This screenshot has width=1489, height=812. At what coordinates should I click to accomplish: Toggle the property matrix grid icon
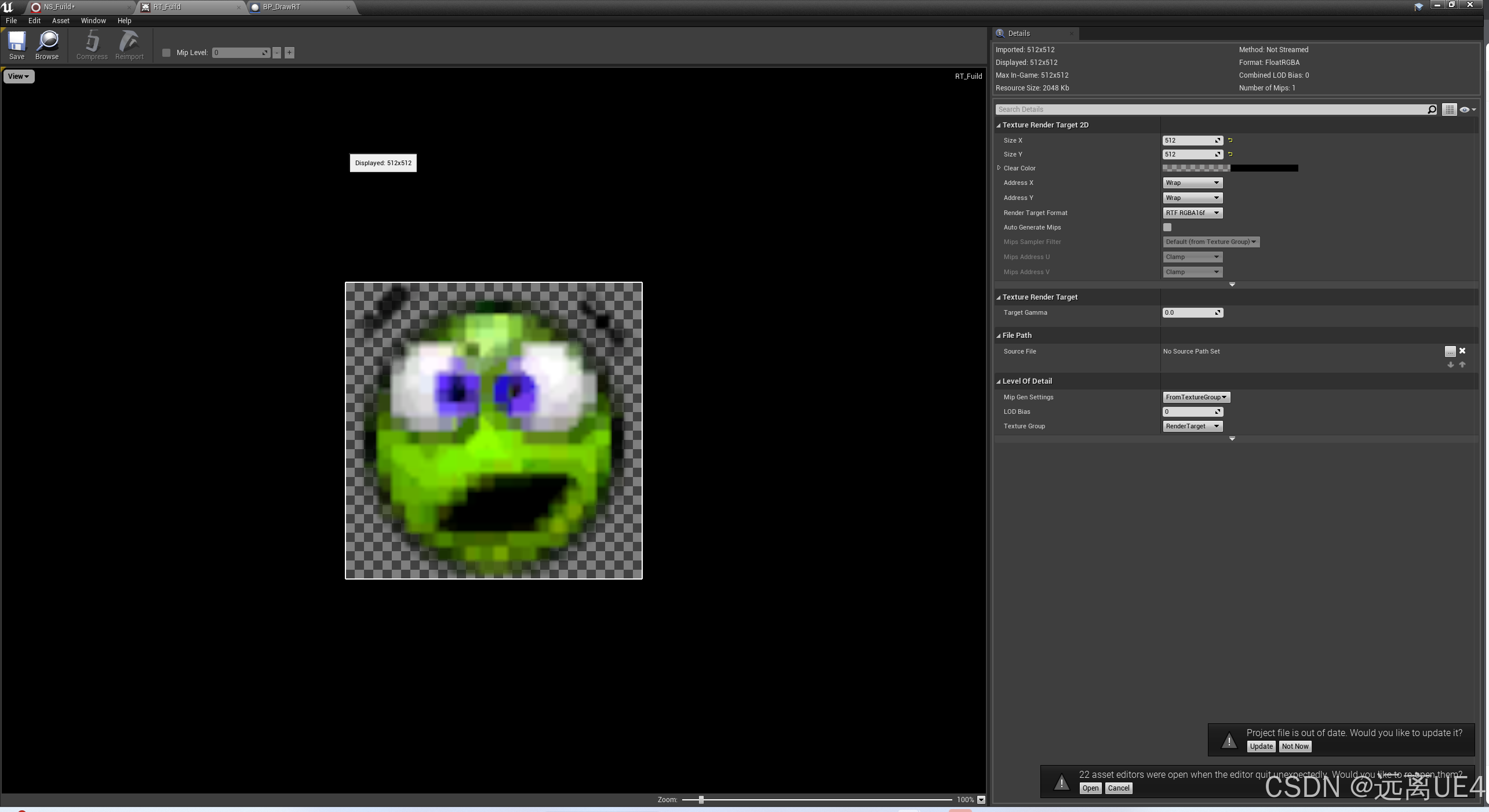(1449, 110)
